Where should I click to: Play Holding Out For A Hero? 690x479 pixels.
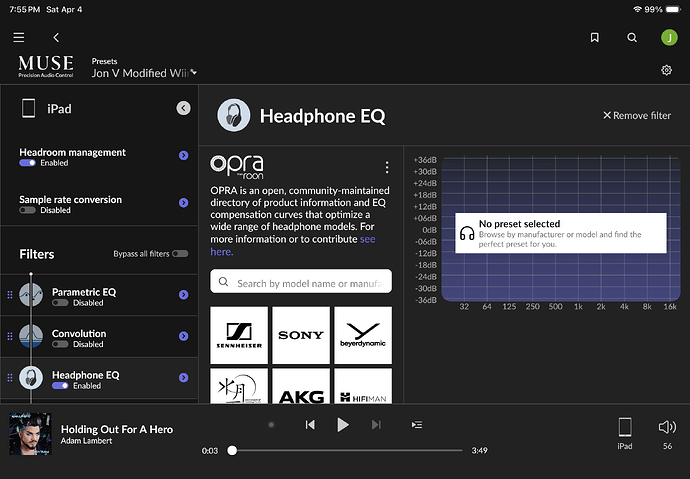pos(342,424)
